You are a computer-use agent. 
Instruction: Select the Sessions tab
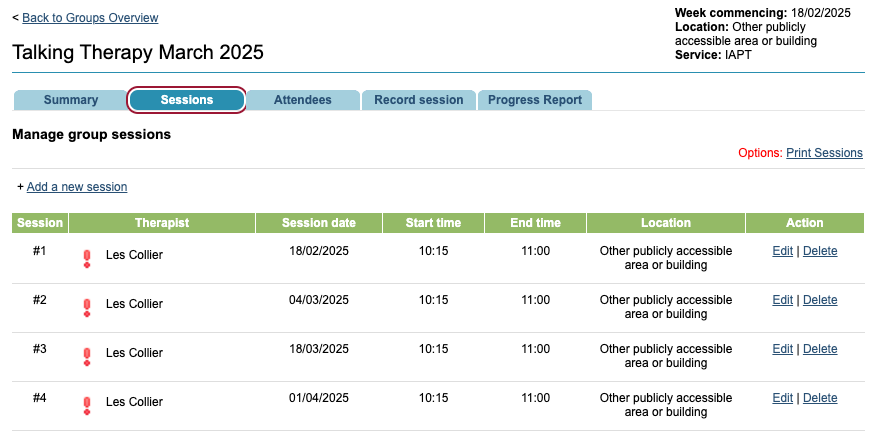187,100
